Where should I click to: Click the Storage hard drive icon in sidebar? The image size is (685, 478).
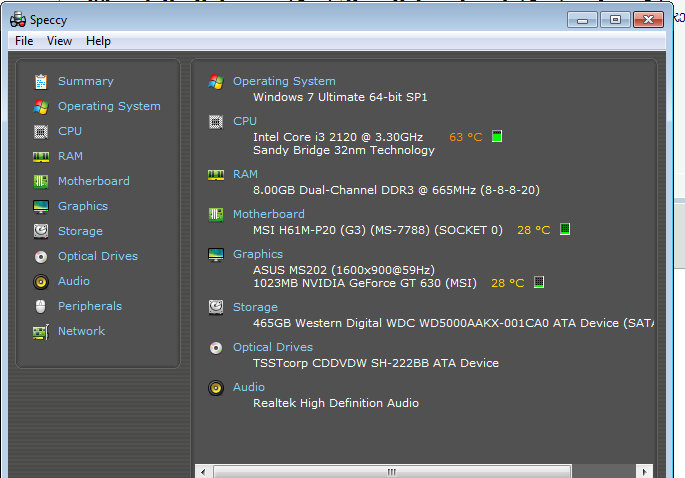41,231
